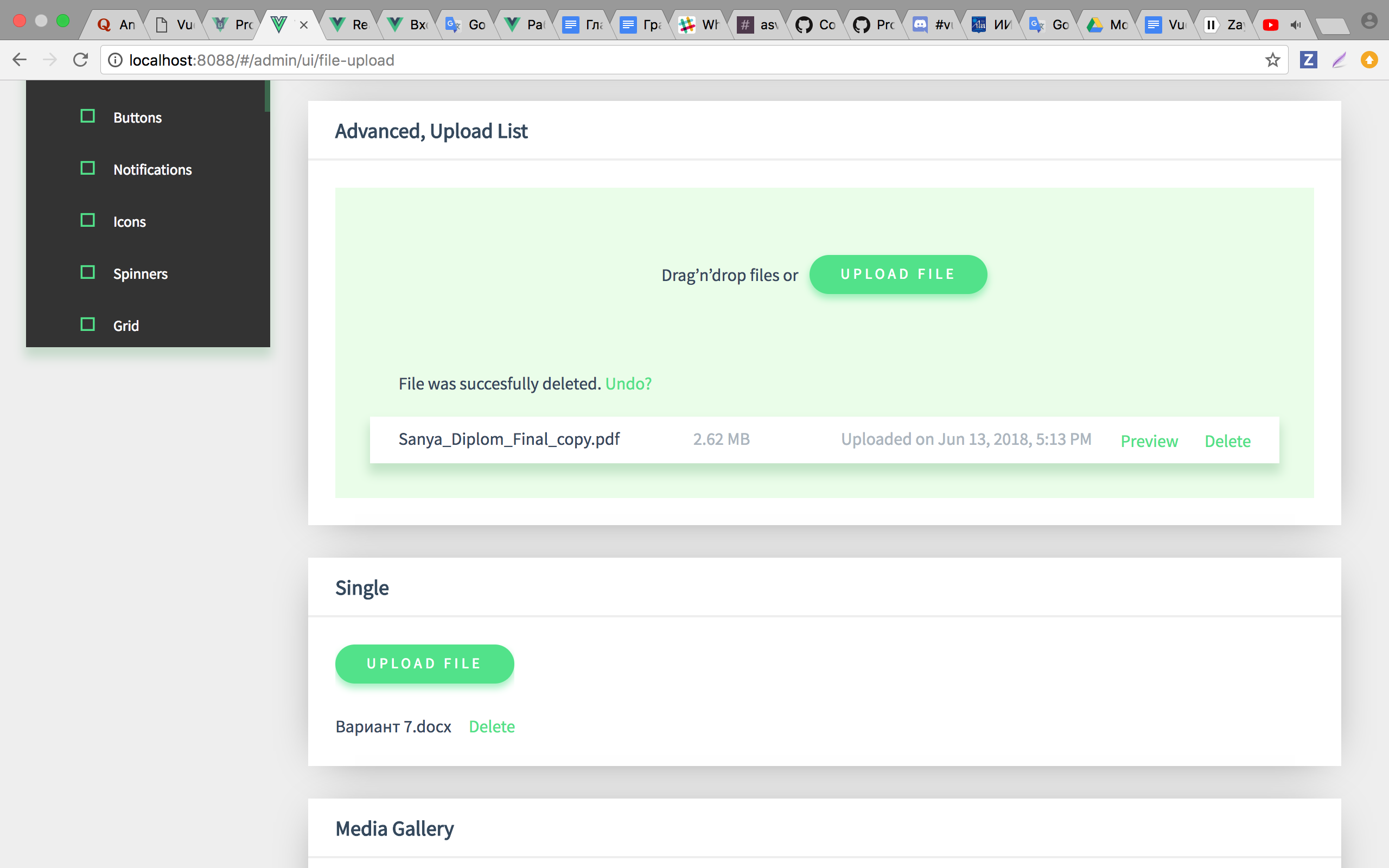Open Spinners in the sidebar menu
Viewport: 1389px width, 868px height.
pyautogui.click(x=140, y=274)
